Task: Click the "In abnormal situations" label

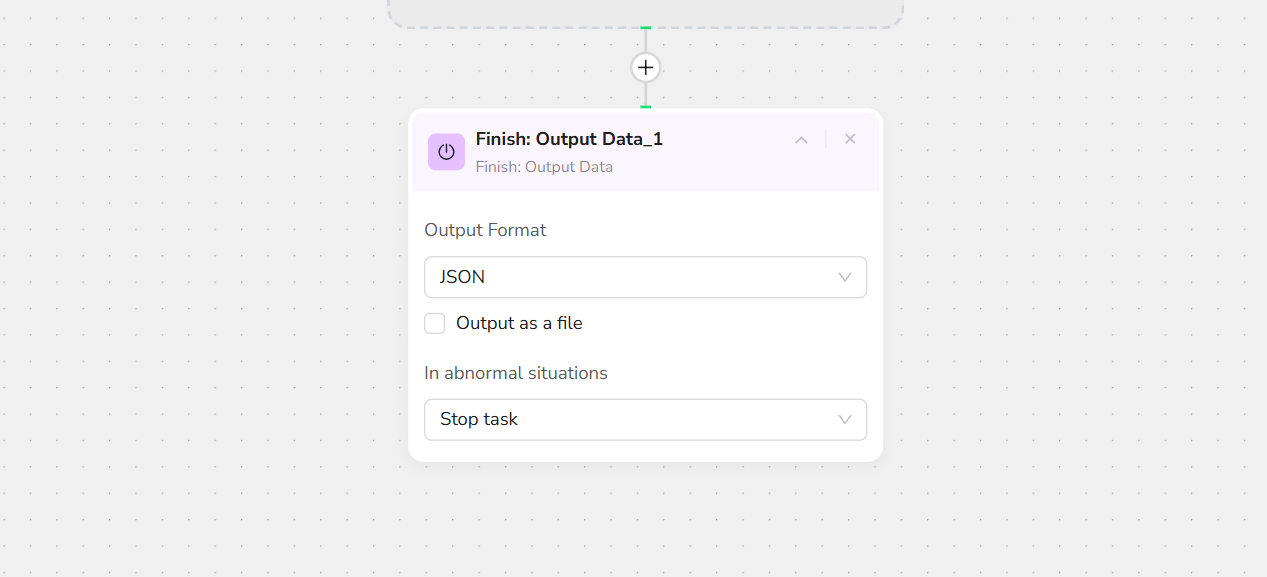Action: 516,373
